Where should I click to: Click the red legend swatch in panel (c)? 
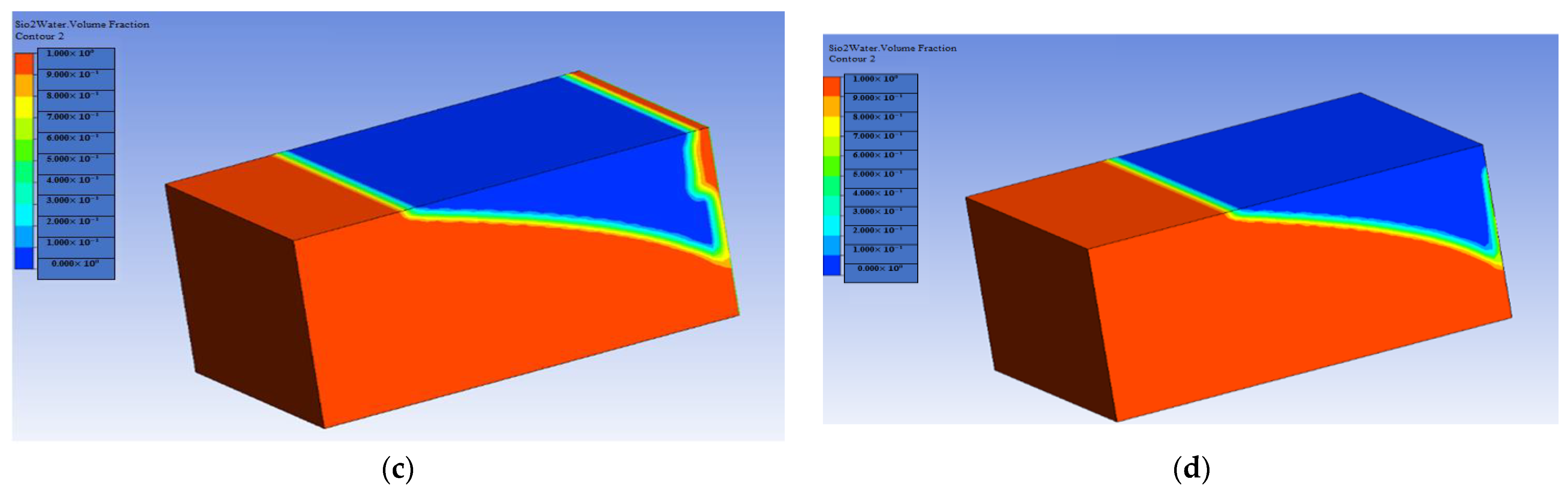coord(24,63)
